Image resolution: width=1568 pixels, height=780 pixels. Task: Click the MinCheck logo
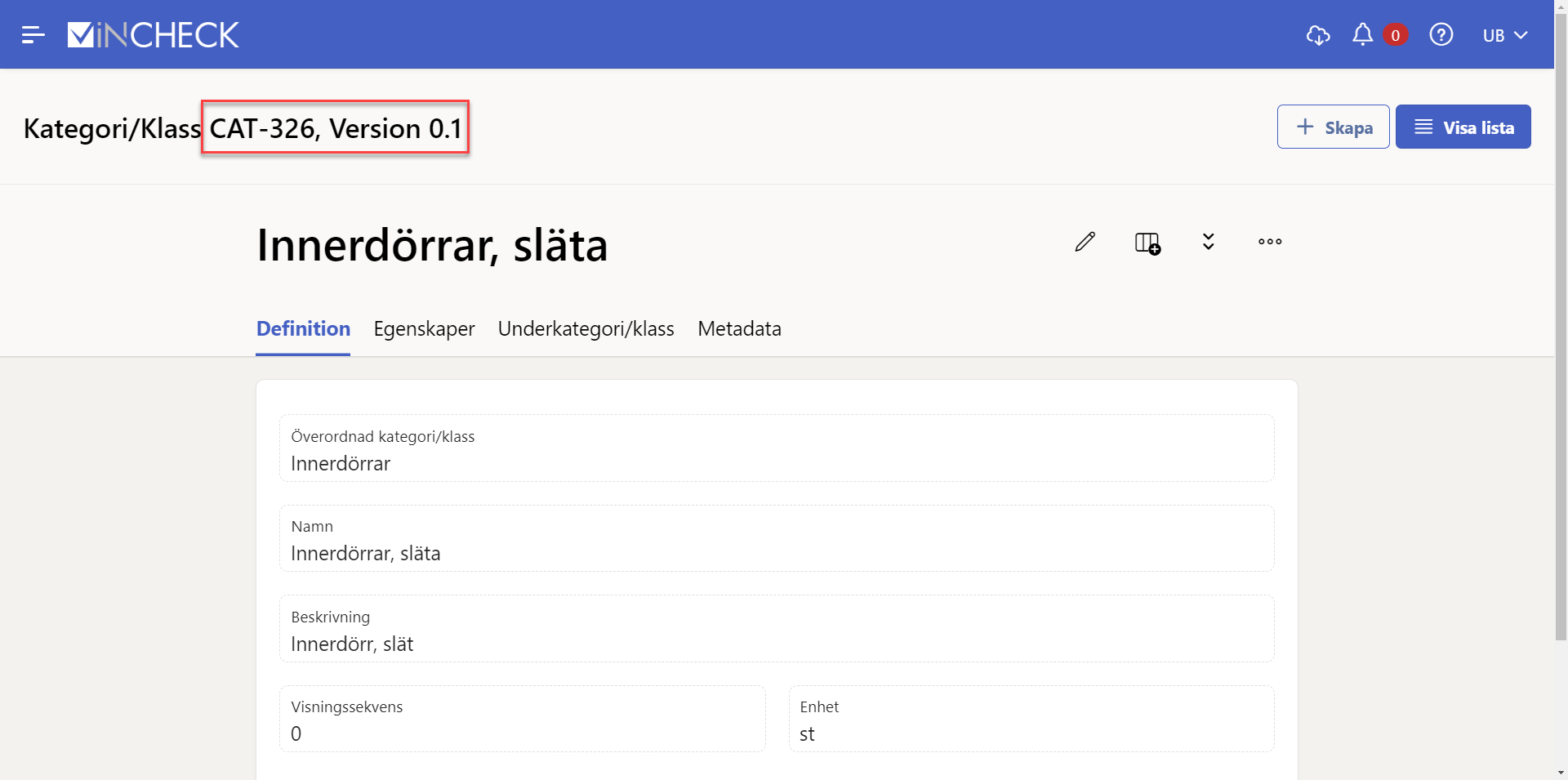point(154,34)
